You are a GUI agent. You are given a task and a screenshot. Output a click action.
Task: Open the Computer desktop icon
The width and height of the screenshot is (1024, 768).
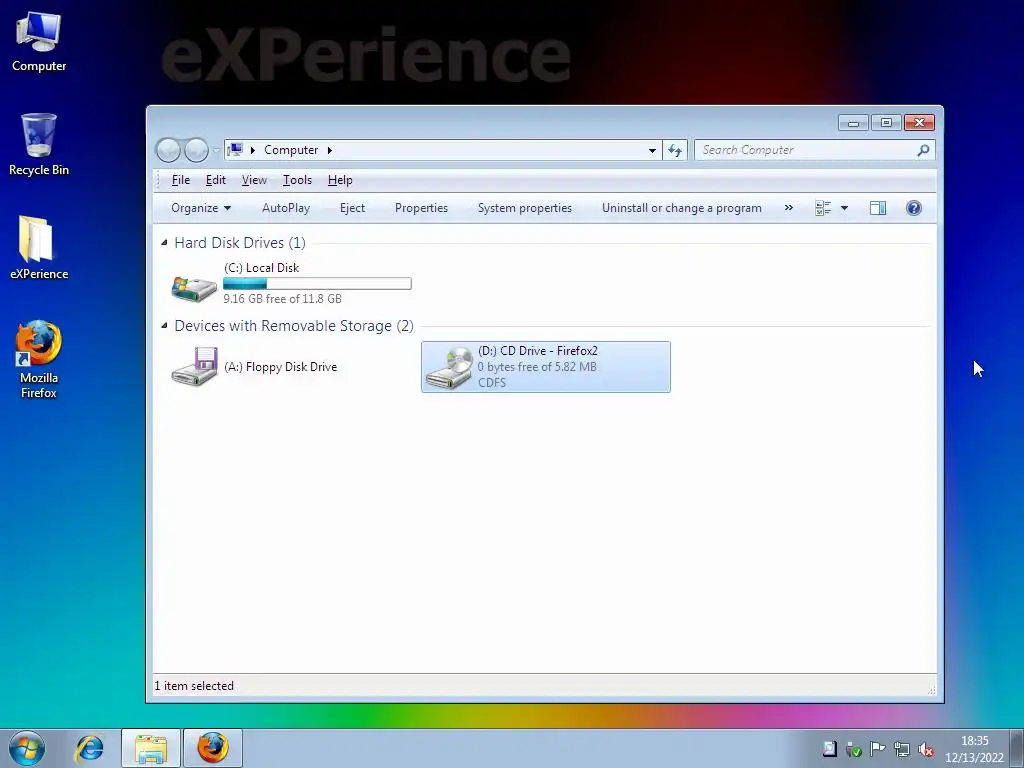coord(39,42)
